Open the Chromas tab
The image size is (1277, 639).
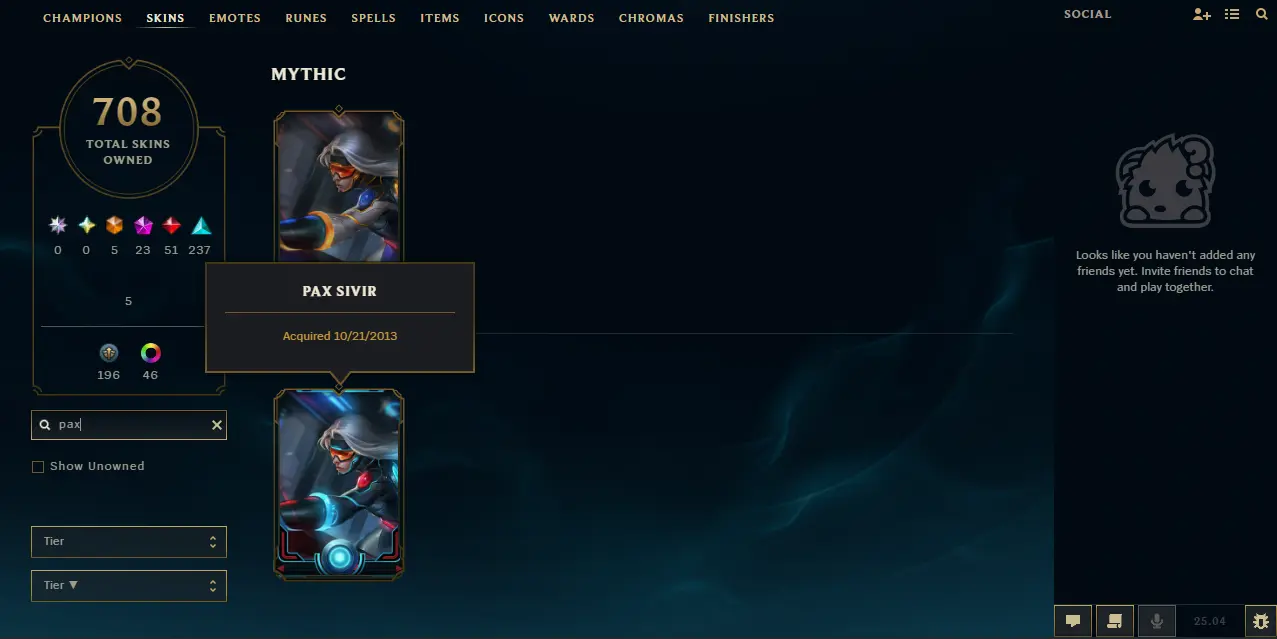(651, 18)
